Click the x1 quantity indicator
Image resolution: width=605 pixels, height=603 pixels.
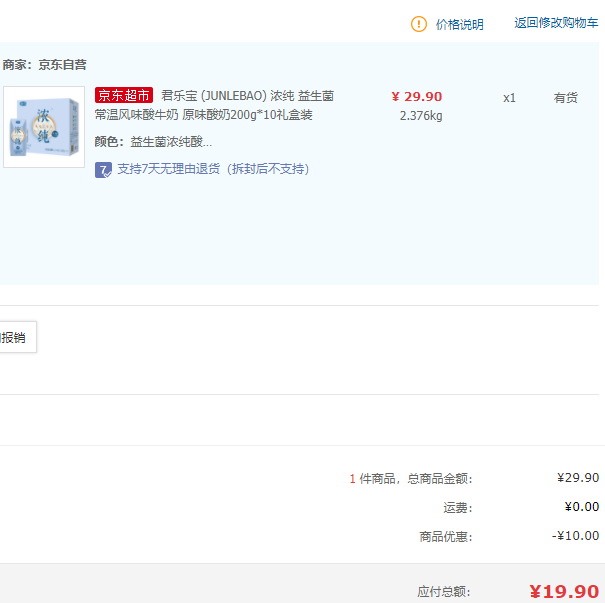pyautogui.click(x=509, y=98)
